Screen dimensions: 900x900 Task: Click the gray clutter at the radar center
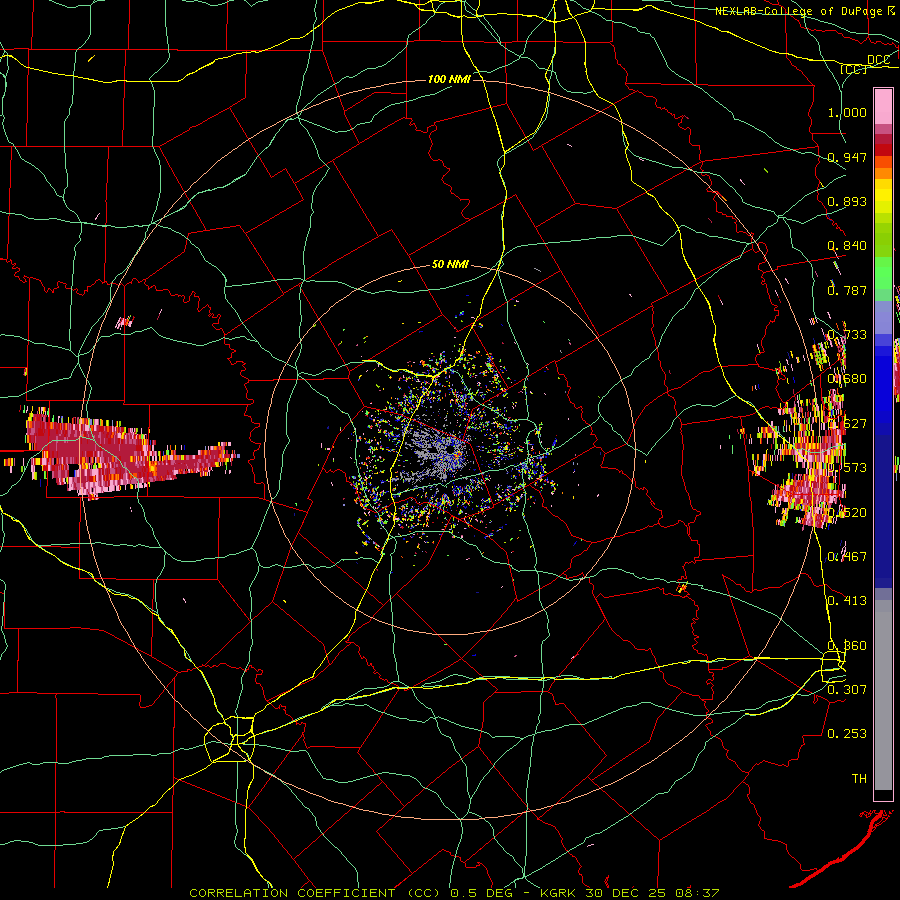pos(433,451)
